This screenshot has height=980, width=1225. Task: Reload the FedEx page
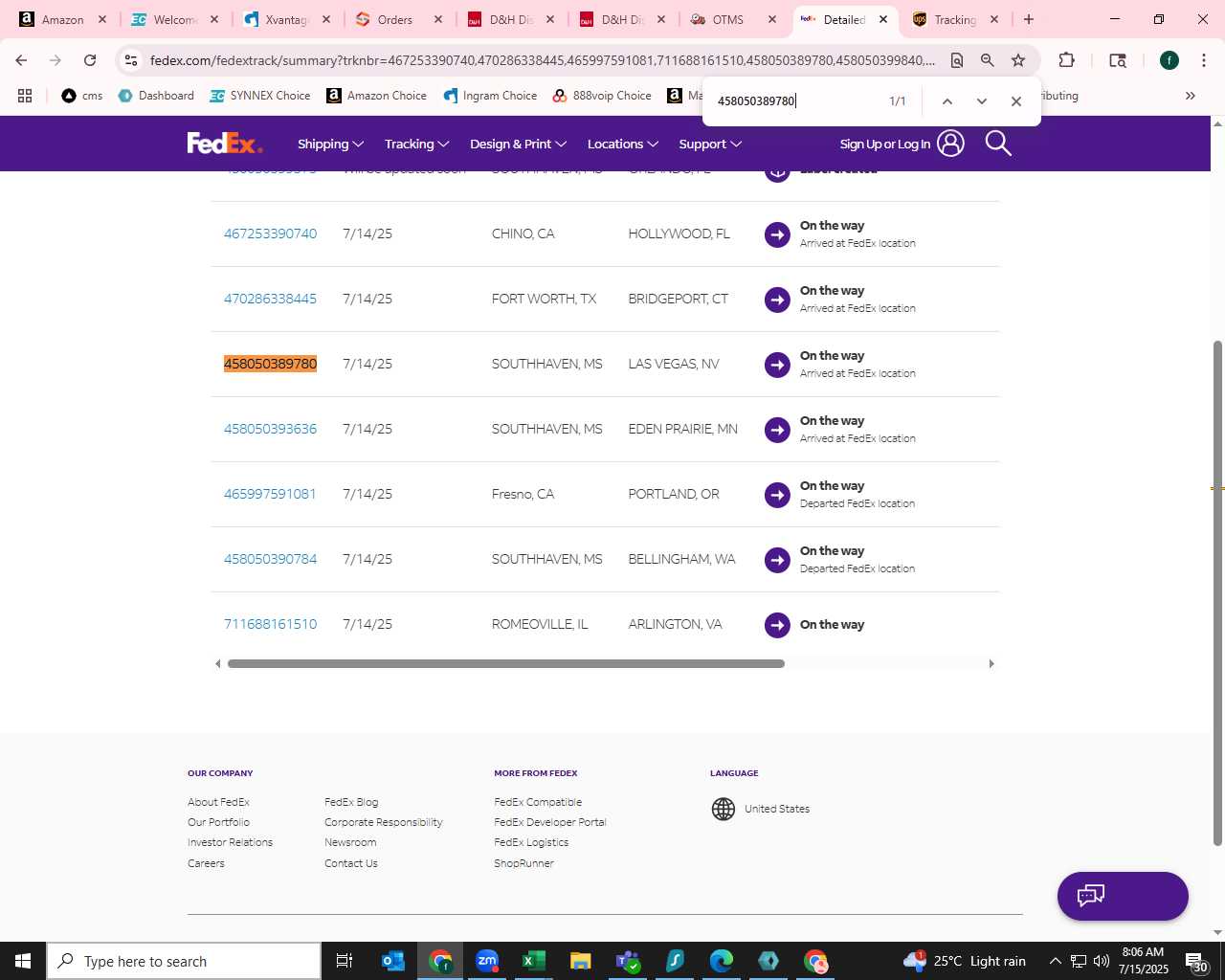tap(90, 60)
